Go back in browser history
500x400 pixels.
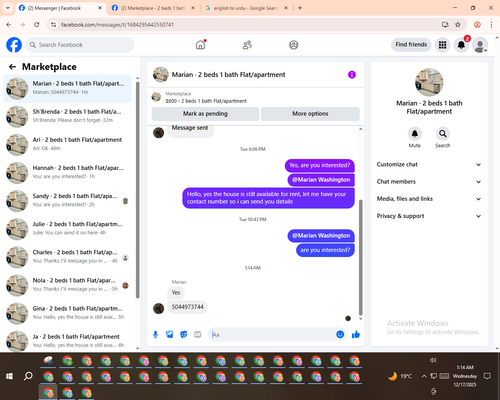[x=9, y=25]
